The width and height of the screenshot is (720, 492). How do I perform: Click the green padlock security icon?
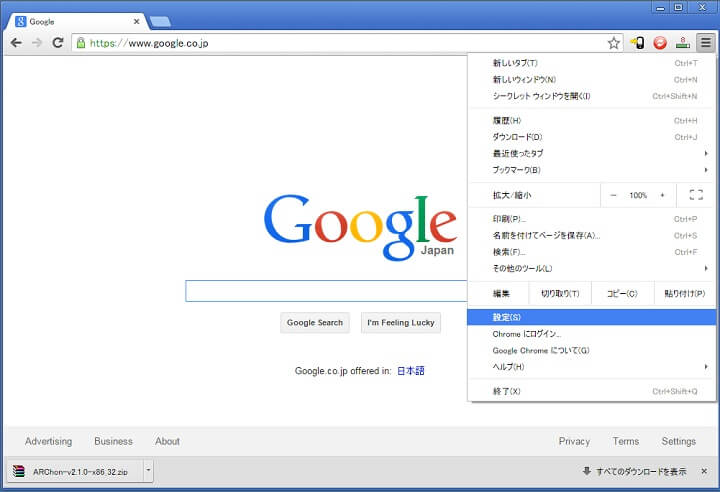click(x=81, y=43)
